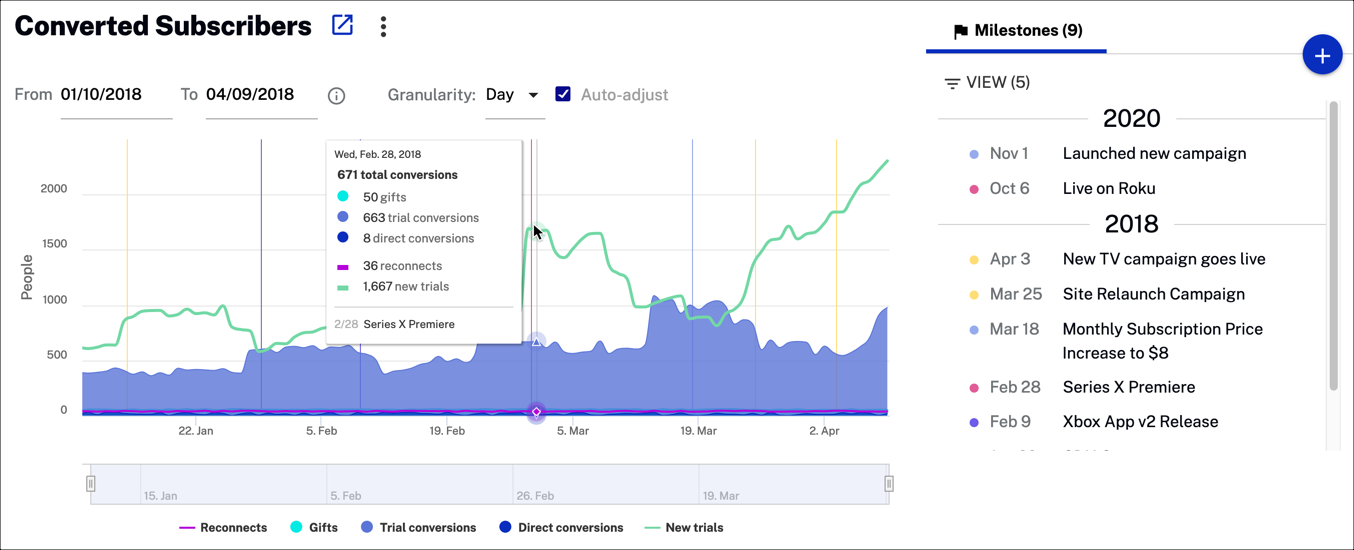Open the Series X Premiere milestone

coord(1128,387)
